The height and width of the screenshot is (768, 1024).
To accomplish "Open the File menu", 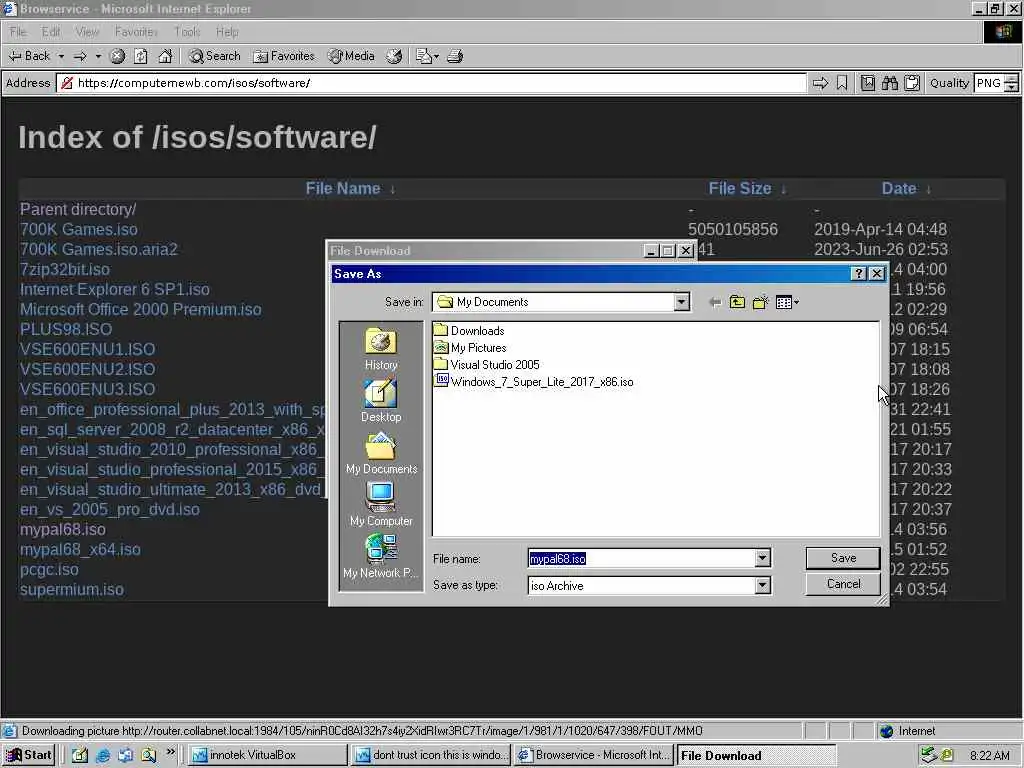I will pos(18,31).
